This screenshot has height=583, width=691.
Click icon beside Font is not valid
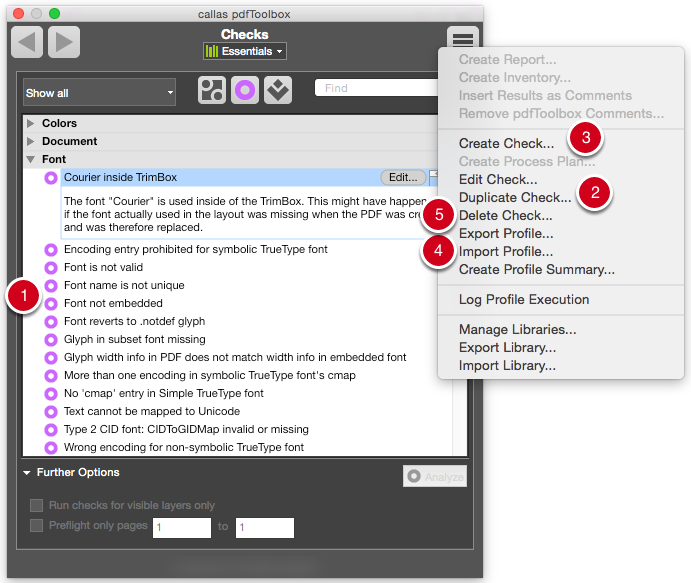(51, 268)
